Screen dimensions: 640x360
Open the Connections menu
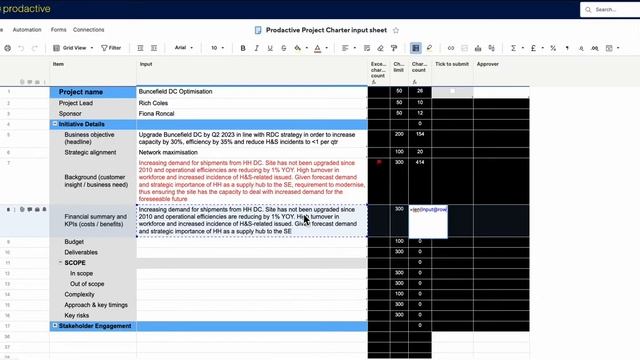(89, 30)
